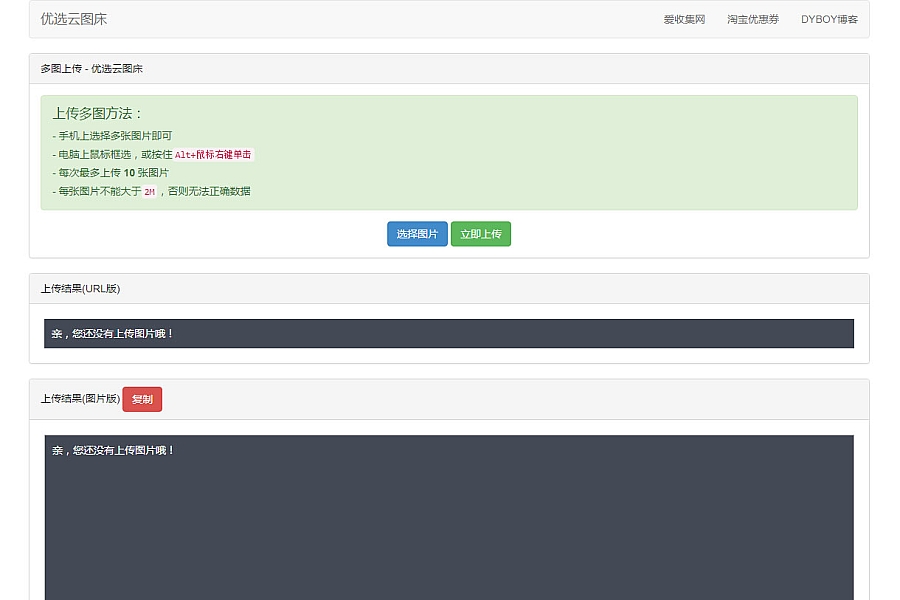Image resolution: width=900 pixels, height=600 pixels.
Task: Click the 多图上传 - 优选云图床 panel heading
Action: [449, 69]
